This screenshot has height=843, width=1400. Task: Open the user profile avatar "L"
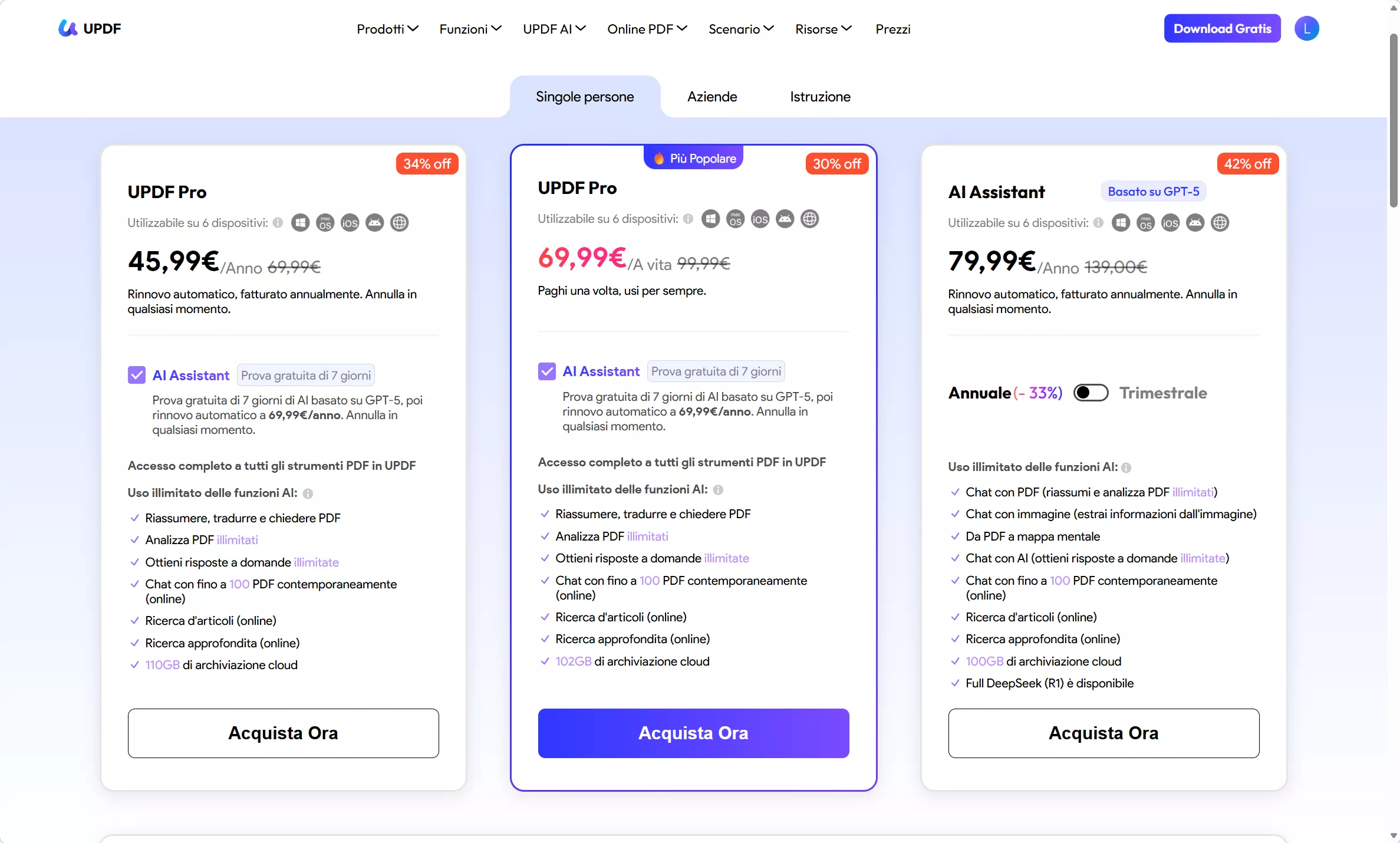[x=1306, y=28]
